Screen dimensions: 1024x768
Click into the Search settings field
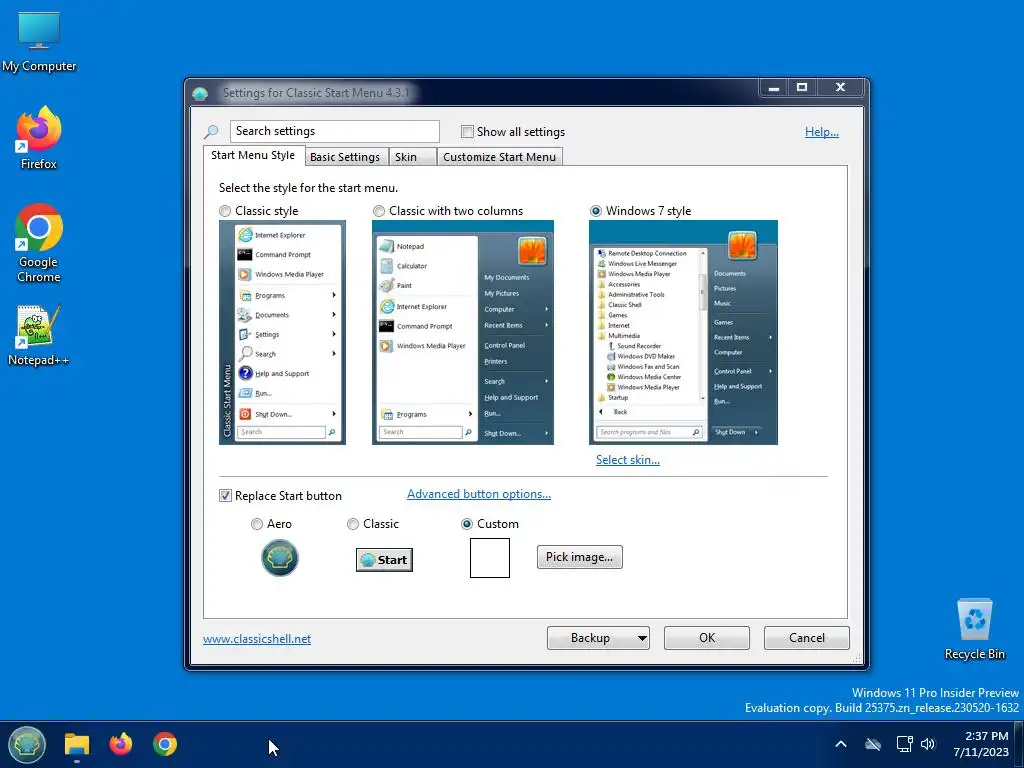coord(334,131)
